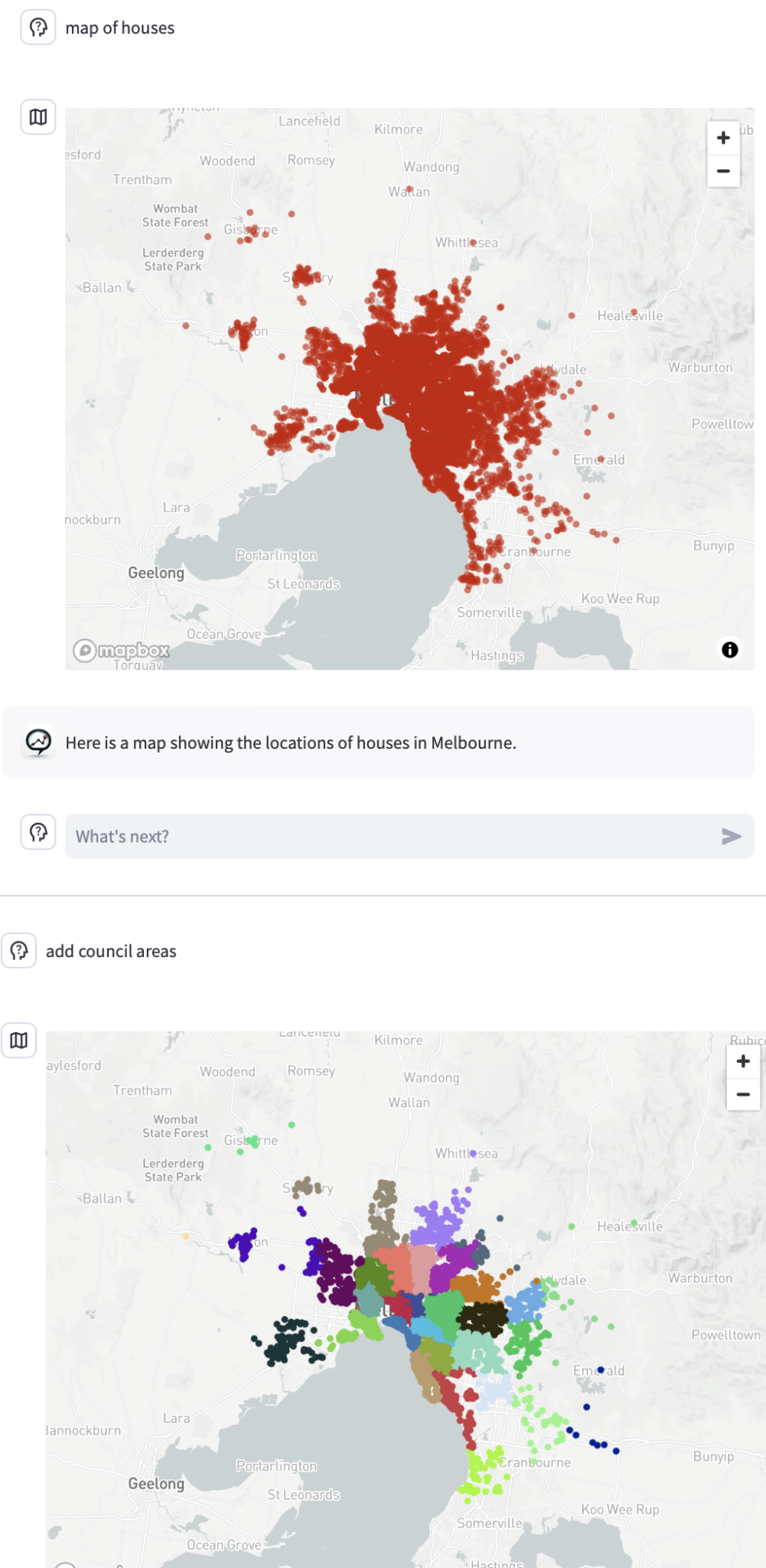766x1568 pixels.
Task: Click the Geelong label on the red houses map
Action: click(156, 573)
